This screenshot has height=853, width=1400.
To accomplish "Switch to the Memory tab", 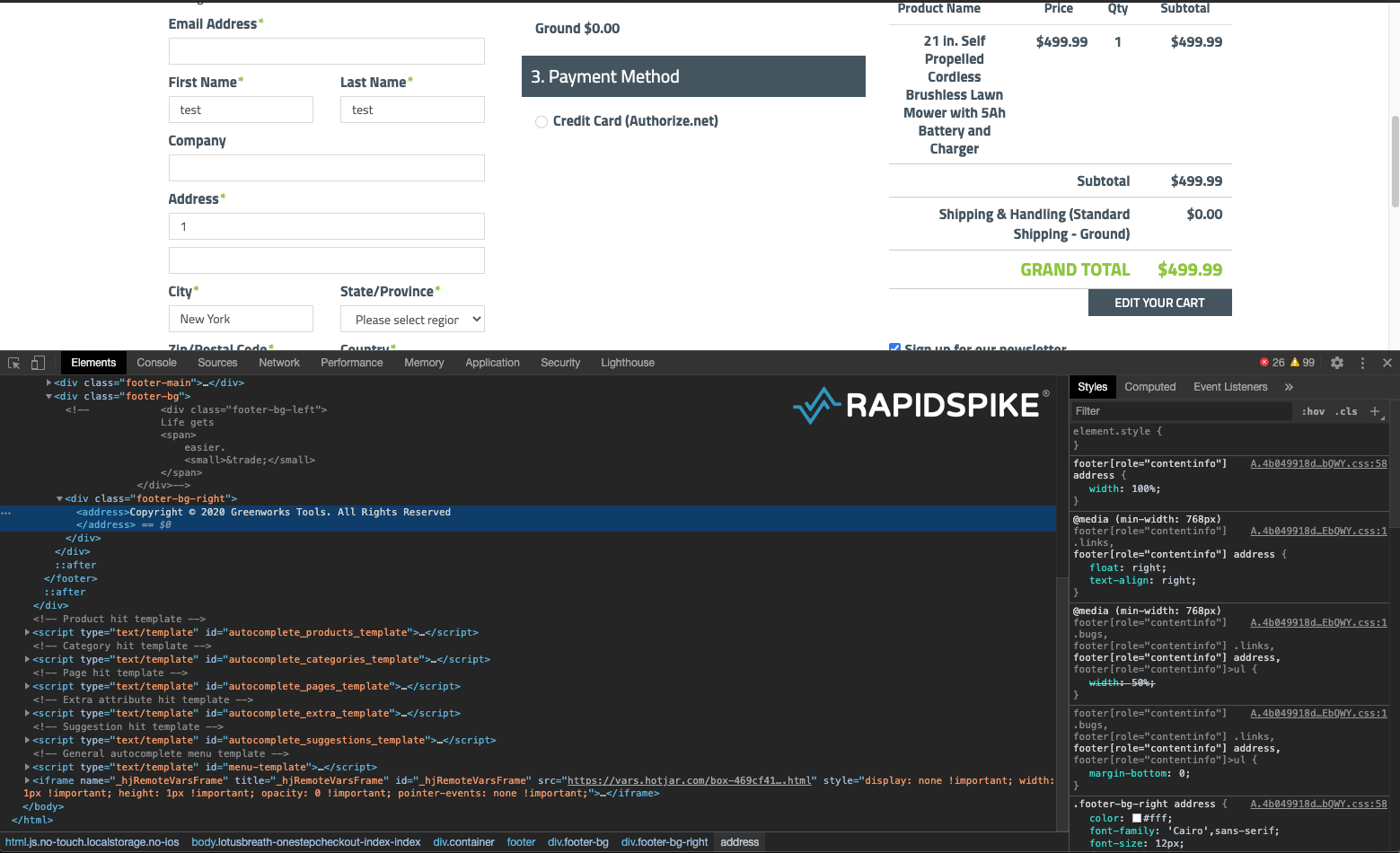I will click(424, 363).
